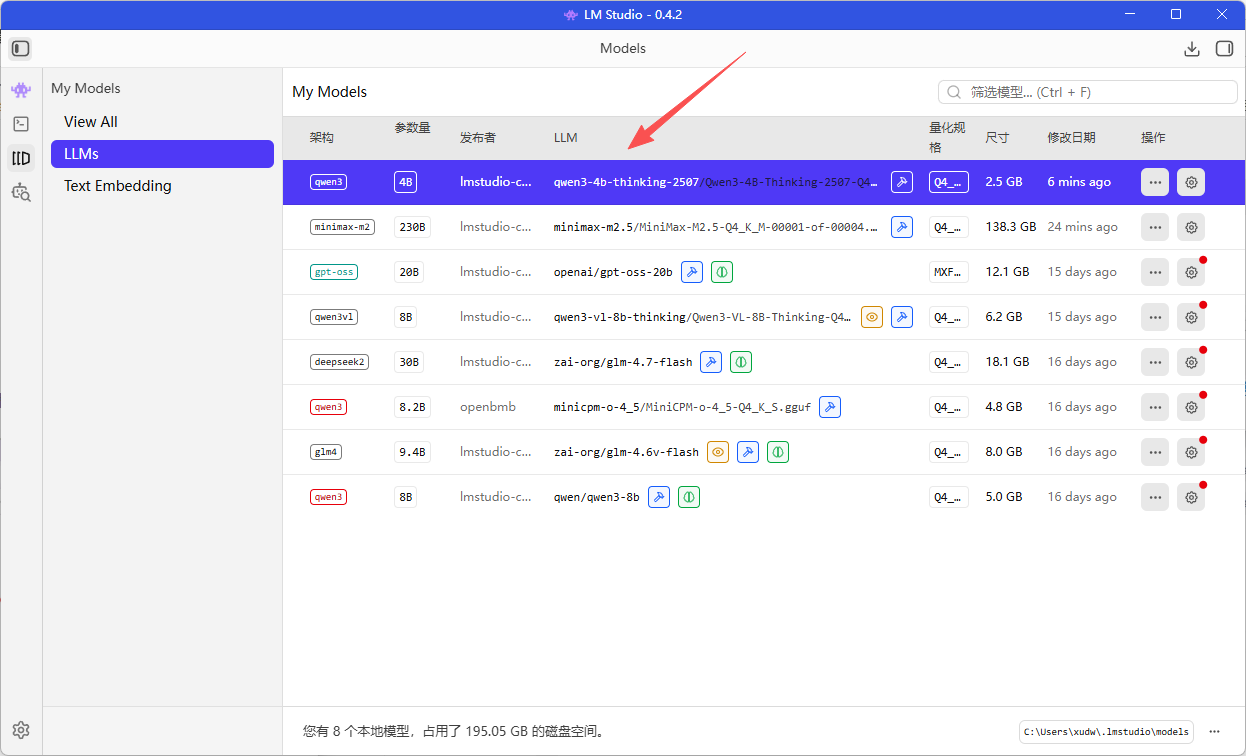
Task: Click tool-use hammer badge on qwen/qwen3-8b
Action: pos(659,497)
